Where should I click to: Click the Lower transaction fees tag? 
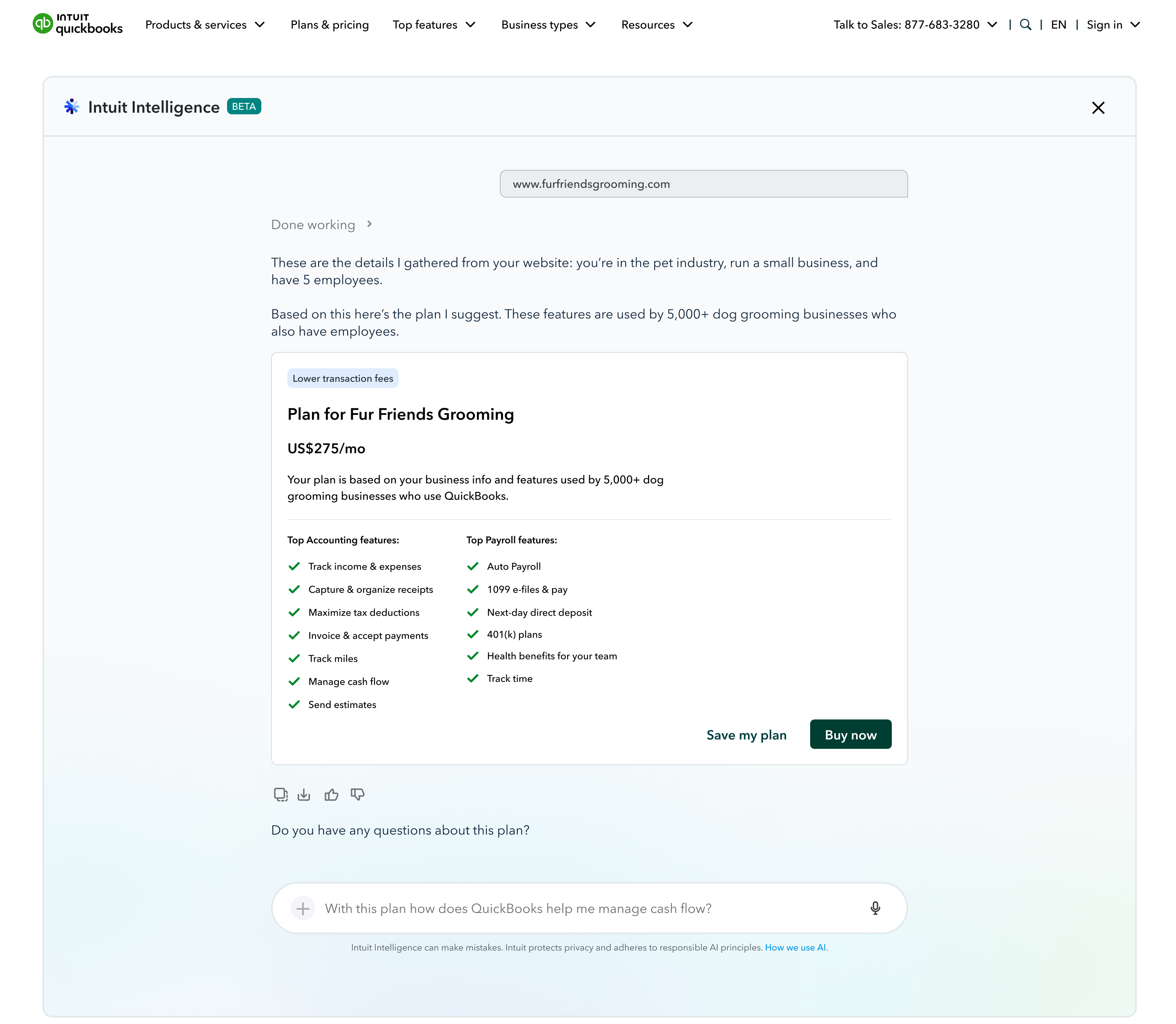tap(343, 378)
